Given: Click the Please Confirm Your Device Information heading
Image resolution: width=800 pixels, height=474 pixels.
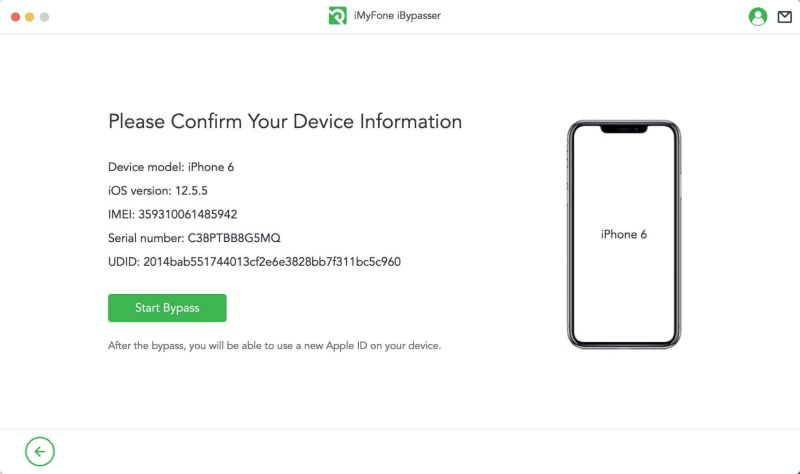Looking at the screenshot, I should (x=285, y=122).
